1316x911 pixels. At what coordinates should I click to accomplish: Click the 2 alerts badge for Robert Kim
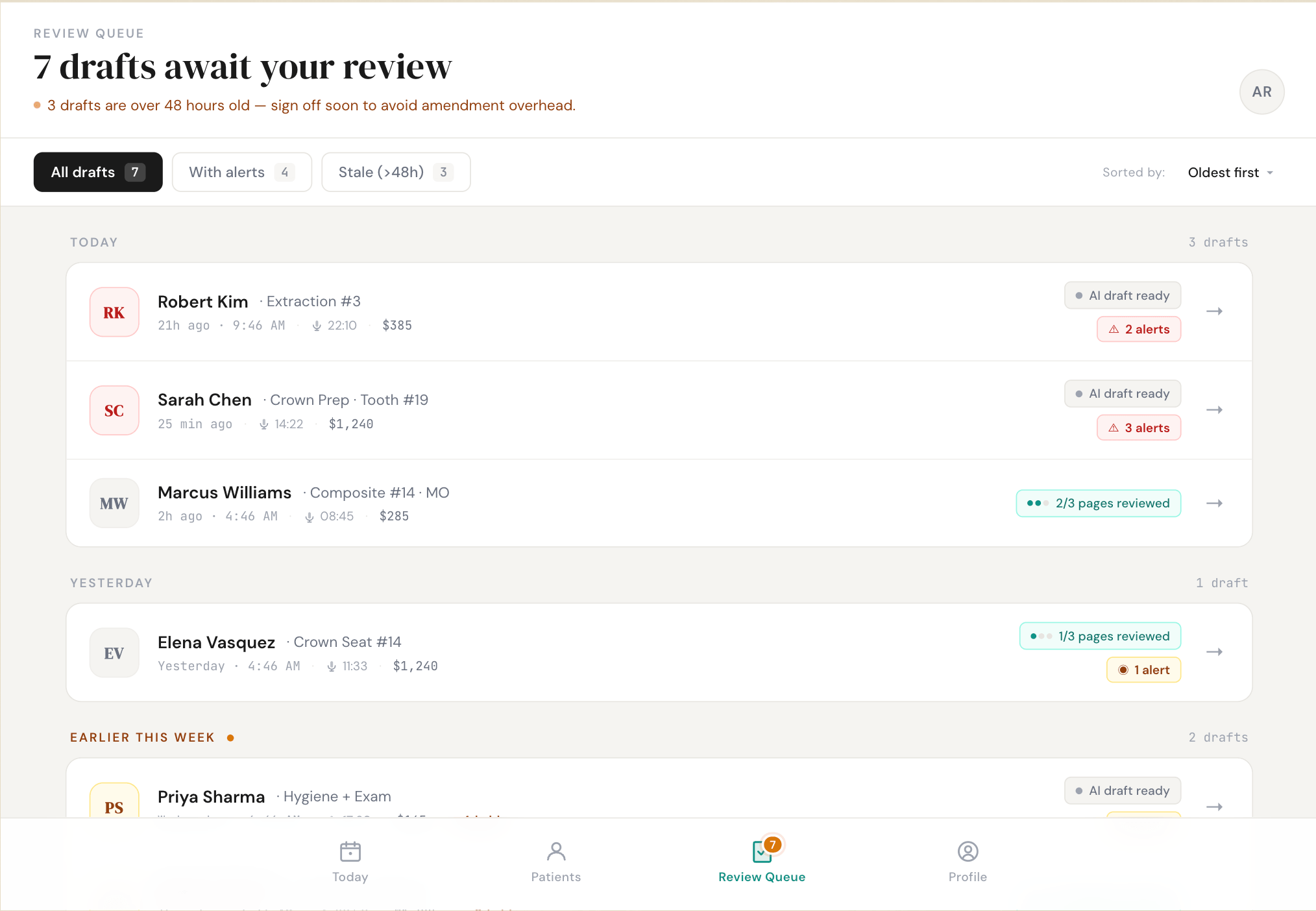click(1139, 329)
